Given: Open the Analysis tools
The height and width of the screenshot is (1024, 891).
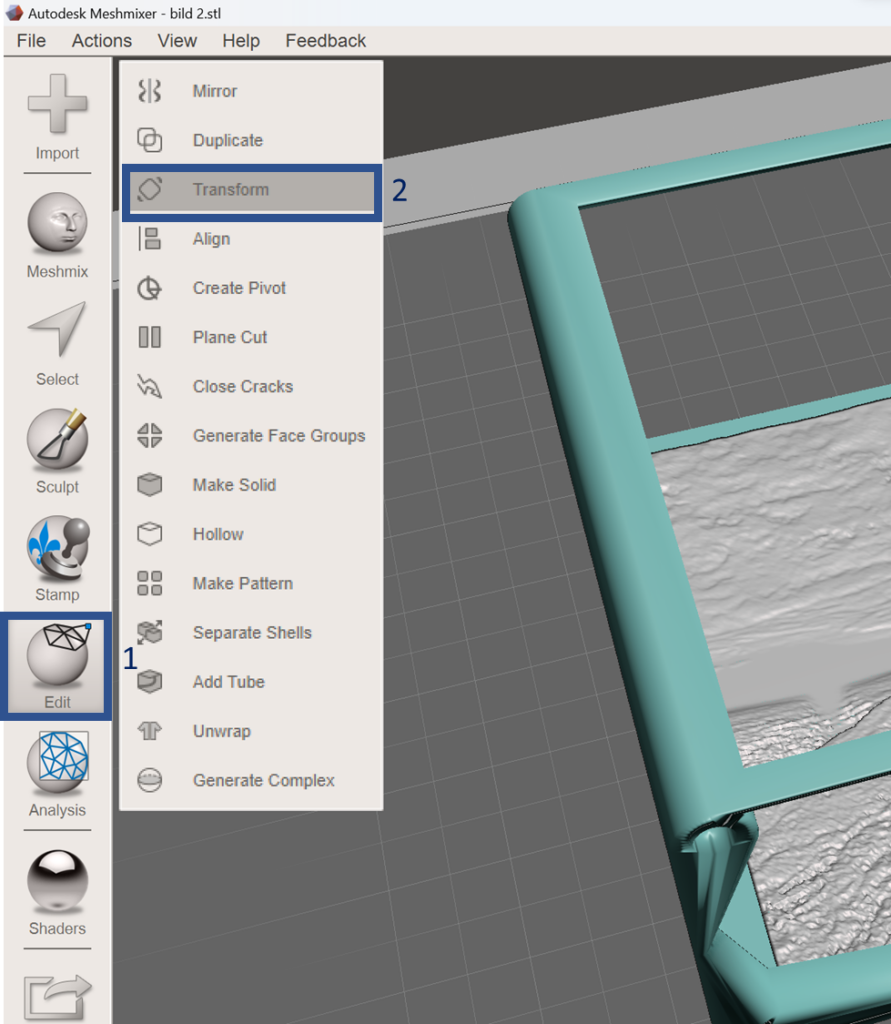Looking at the screenshot, I should [57, 775].
